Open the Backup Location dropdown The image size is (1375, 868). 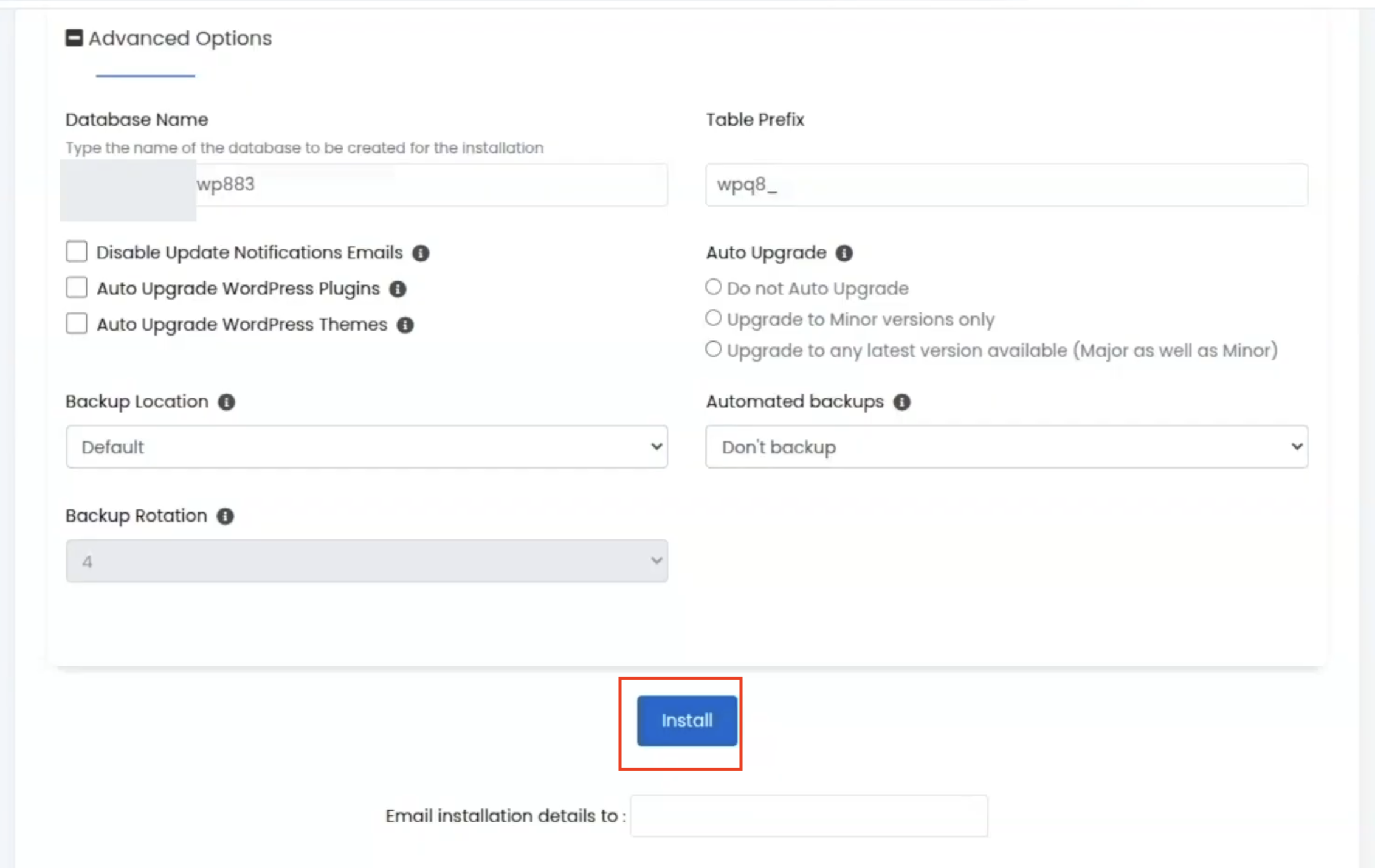click(x=367, y=447)
